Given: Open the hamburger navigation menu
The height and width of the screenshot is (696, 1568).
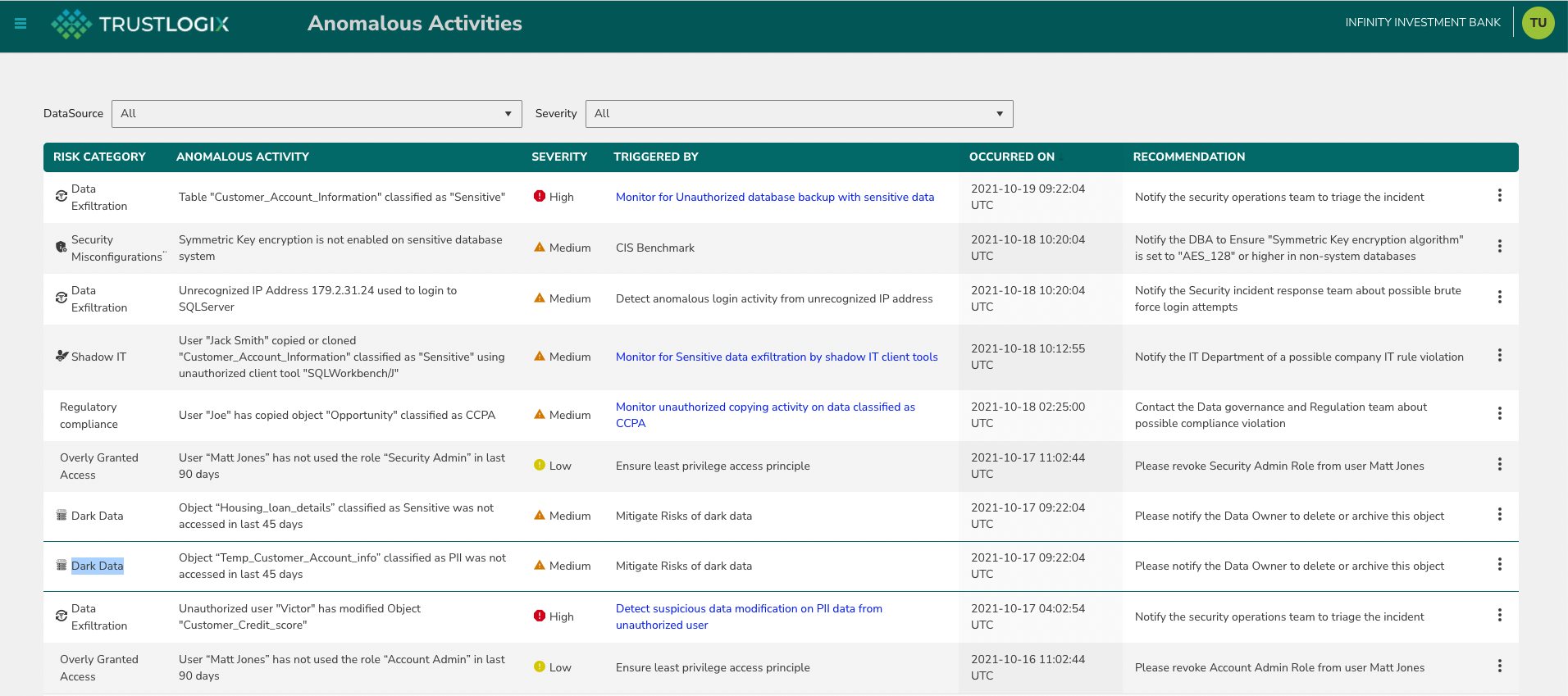Looking at the screenshot, I should click(x=21, y=24).
